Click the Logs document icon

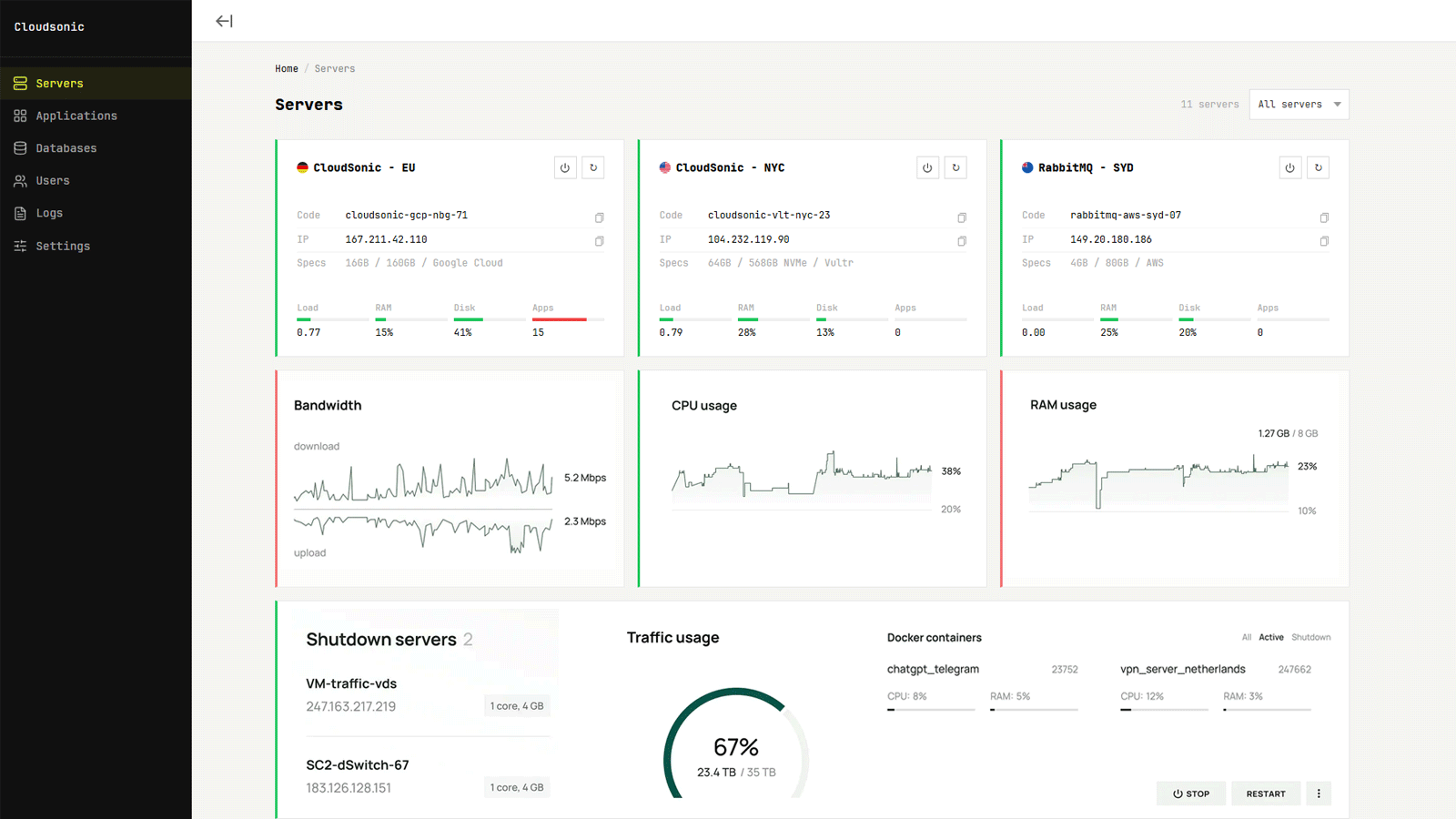coord(20,213)
